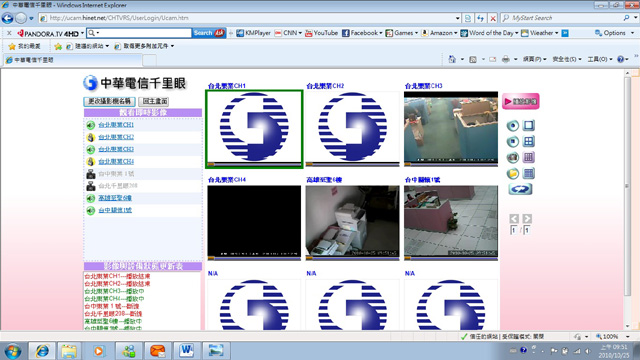
Task: Click progress bar under 高雄 video
Action: pos(353,258)
